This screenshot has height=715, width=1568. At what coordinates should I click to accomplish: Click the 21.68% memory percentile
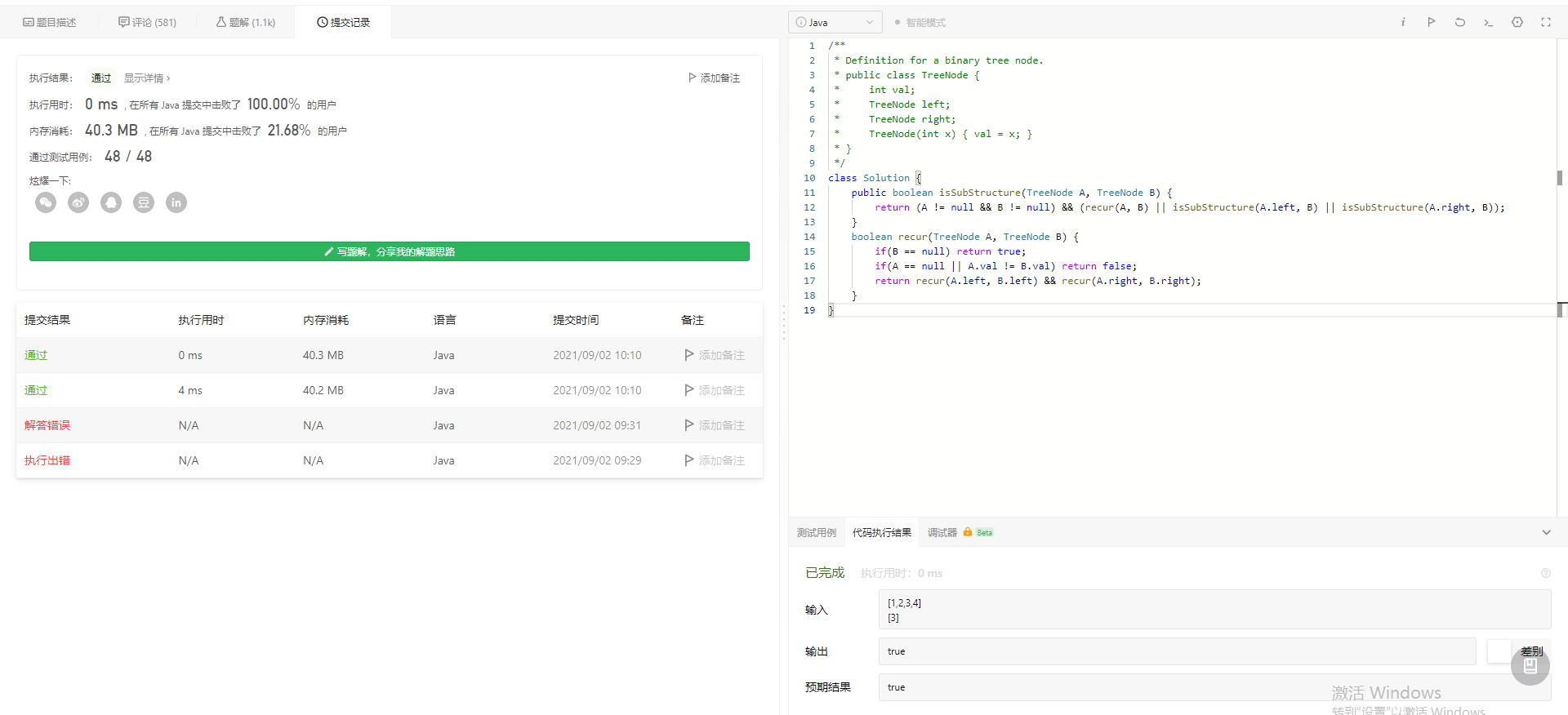[289, 131]
